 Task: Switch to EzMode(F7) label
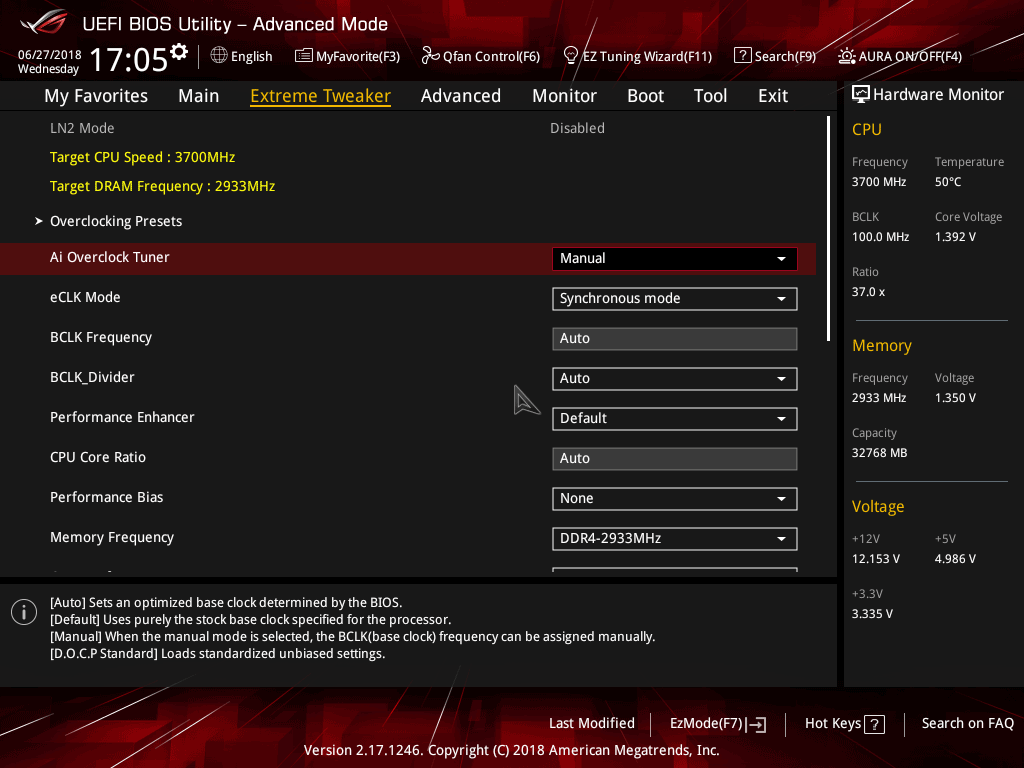[707, 724]
